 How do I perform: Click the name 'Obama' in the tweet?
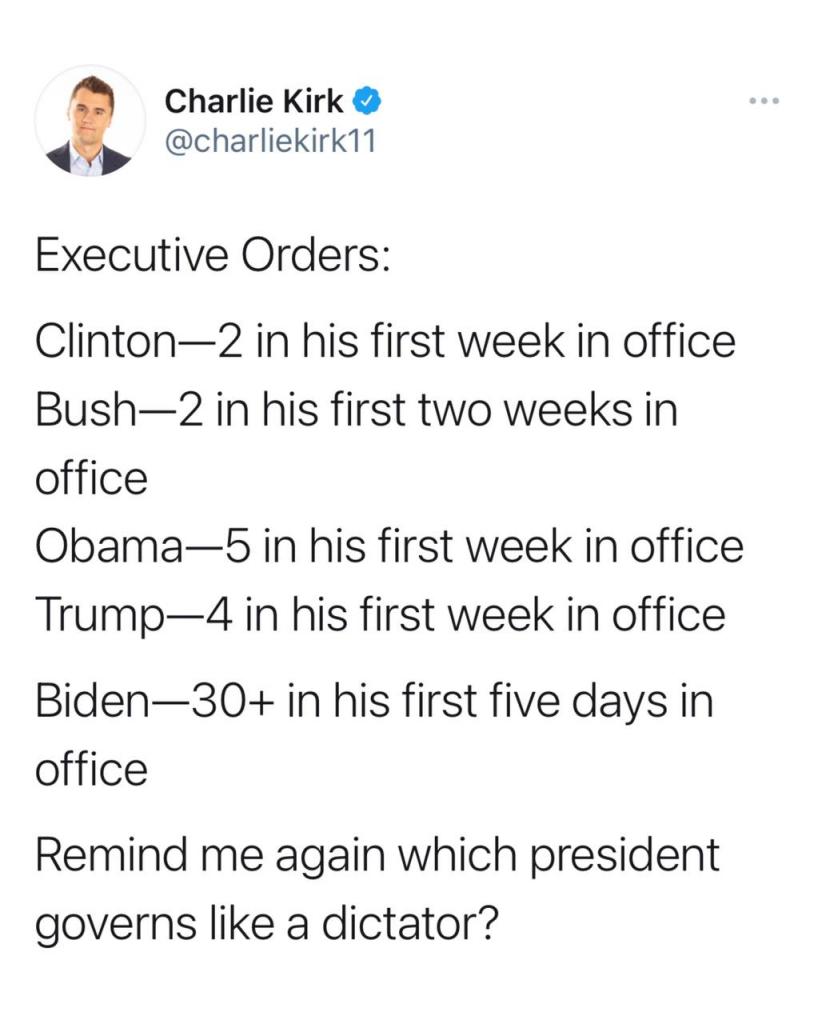[108, 546]
